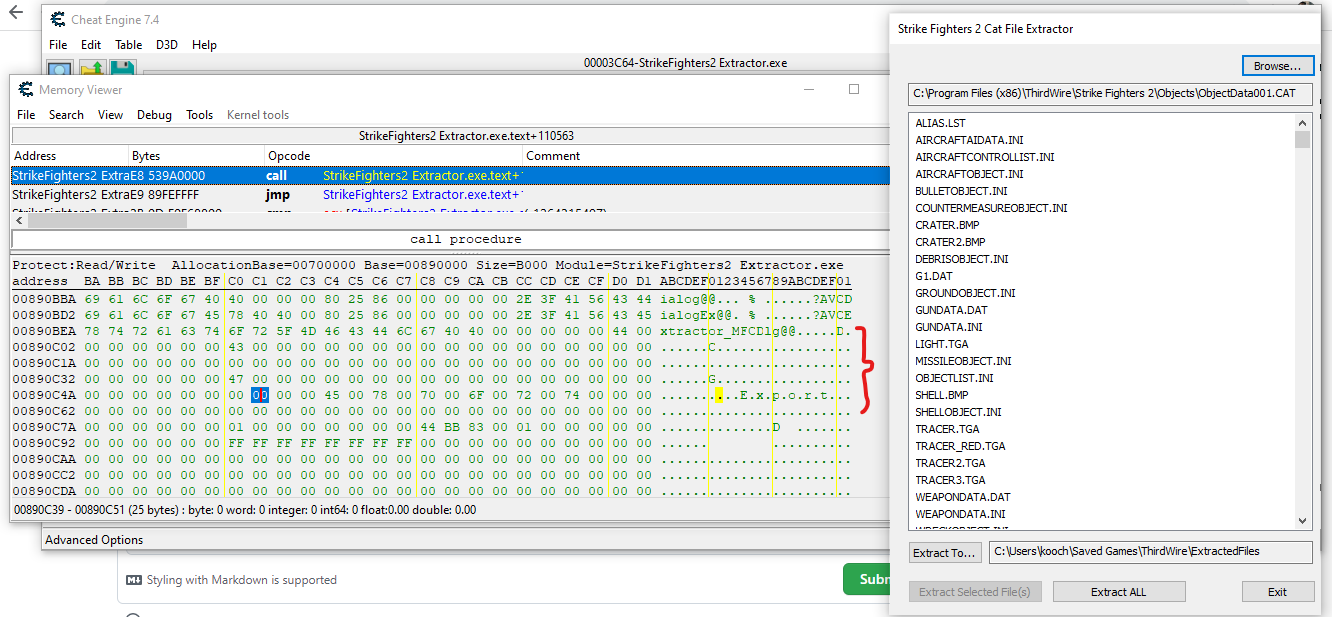This screenshot has width=1332, height=617.
Task: Open the Search menu in Memory Viewer
Action: tap(66, 115)
